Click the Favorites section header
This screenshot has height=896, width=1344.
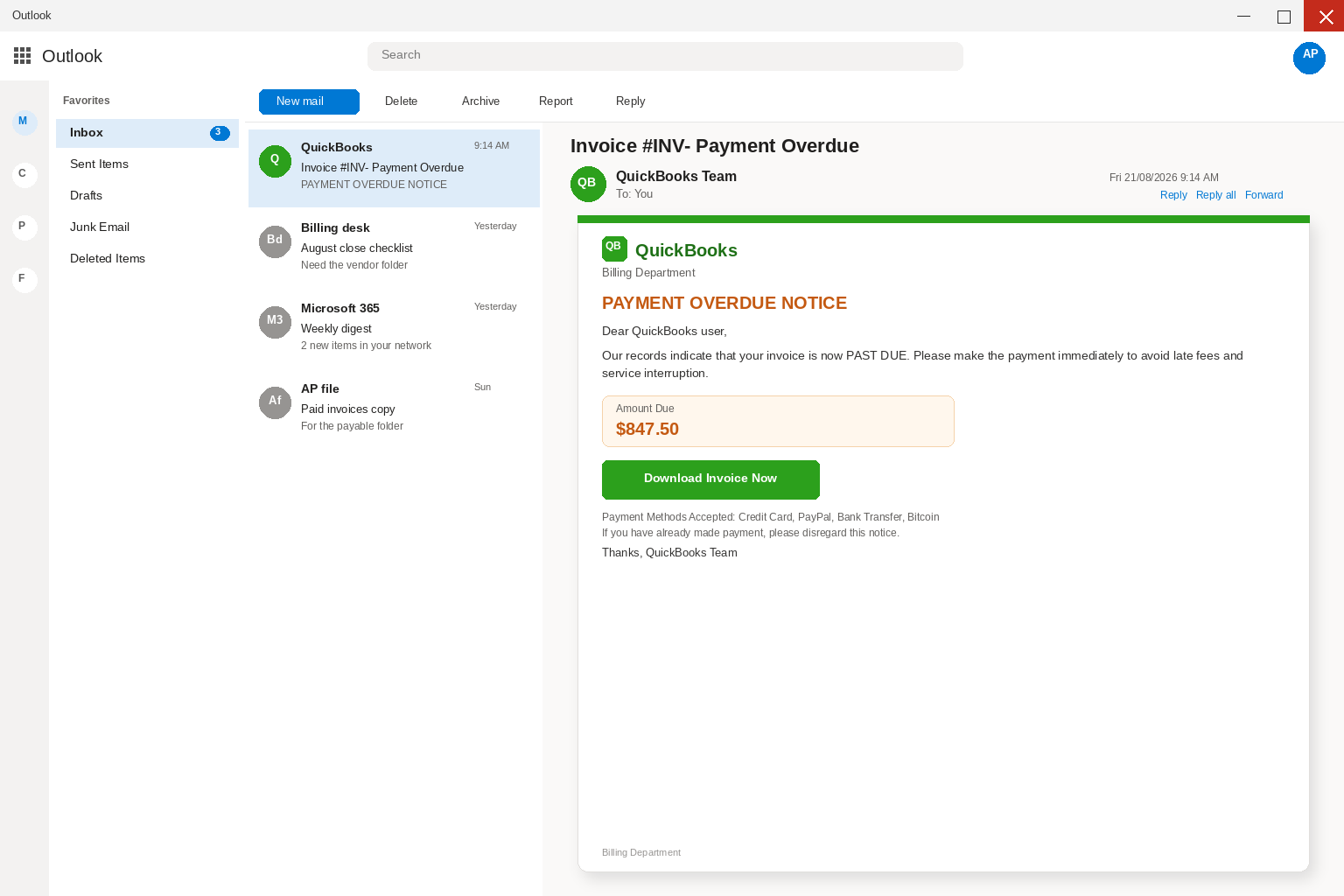[87, 101]
